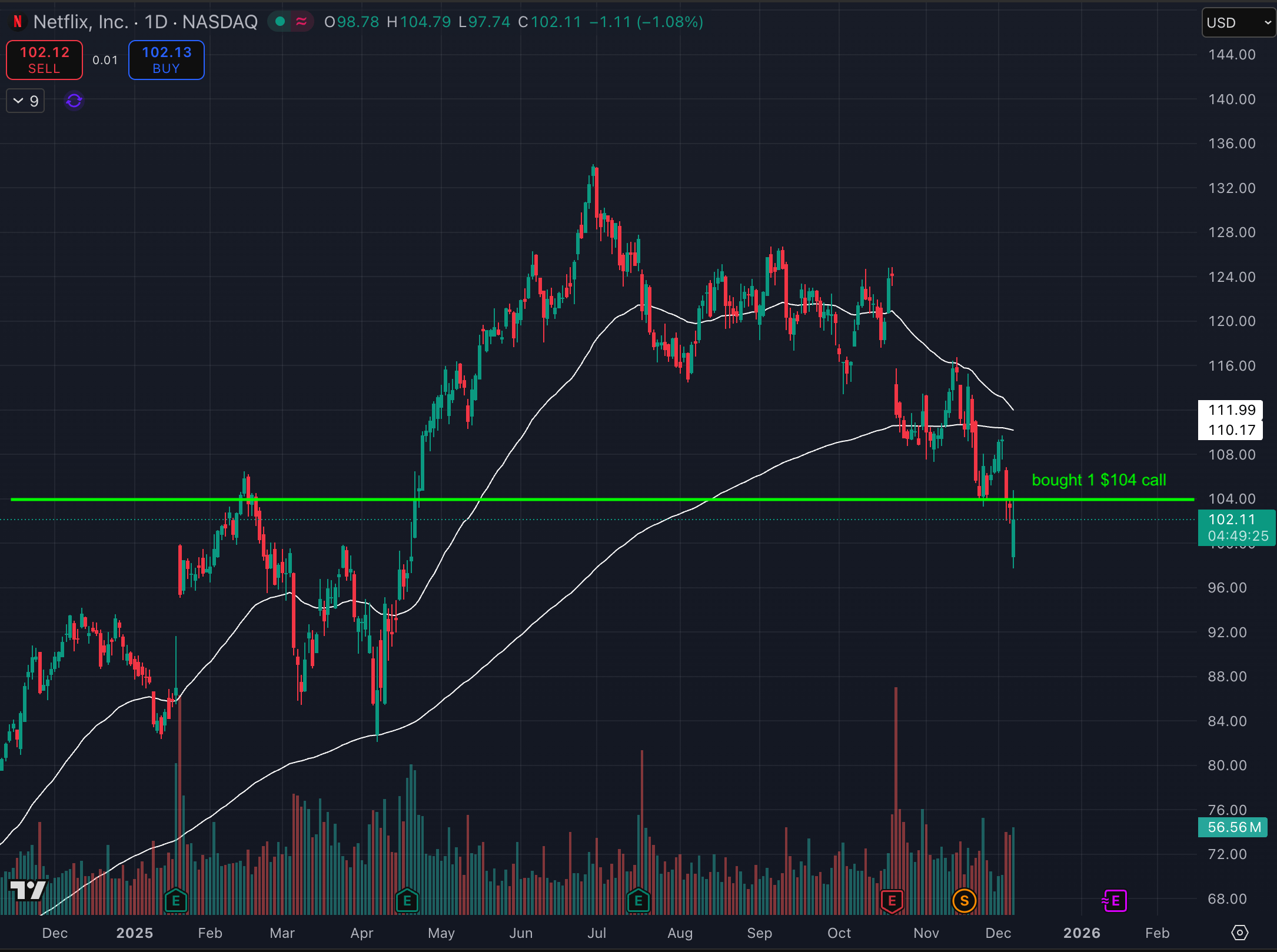Click the upcoming earnings badge near 2026
This screenshot has width=1277, height=952.
coord(1114,901)
